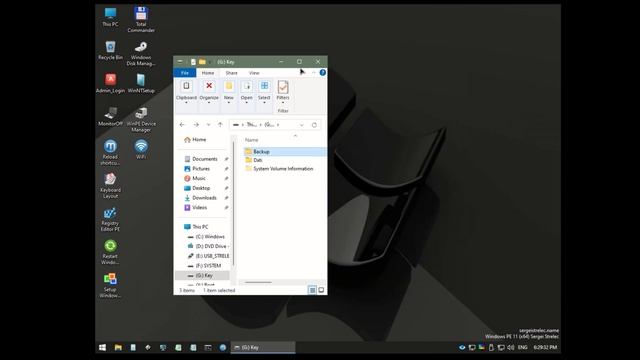Refresh the current folder view
The height and width of the screenshot is (360, 640).
314,125
